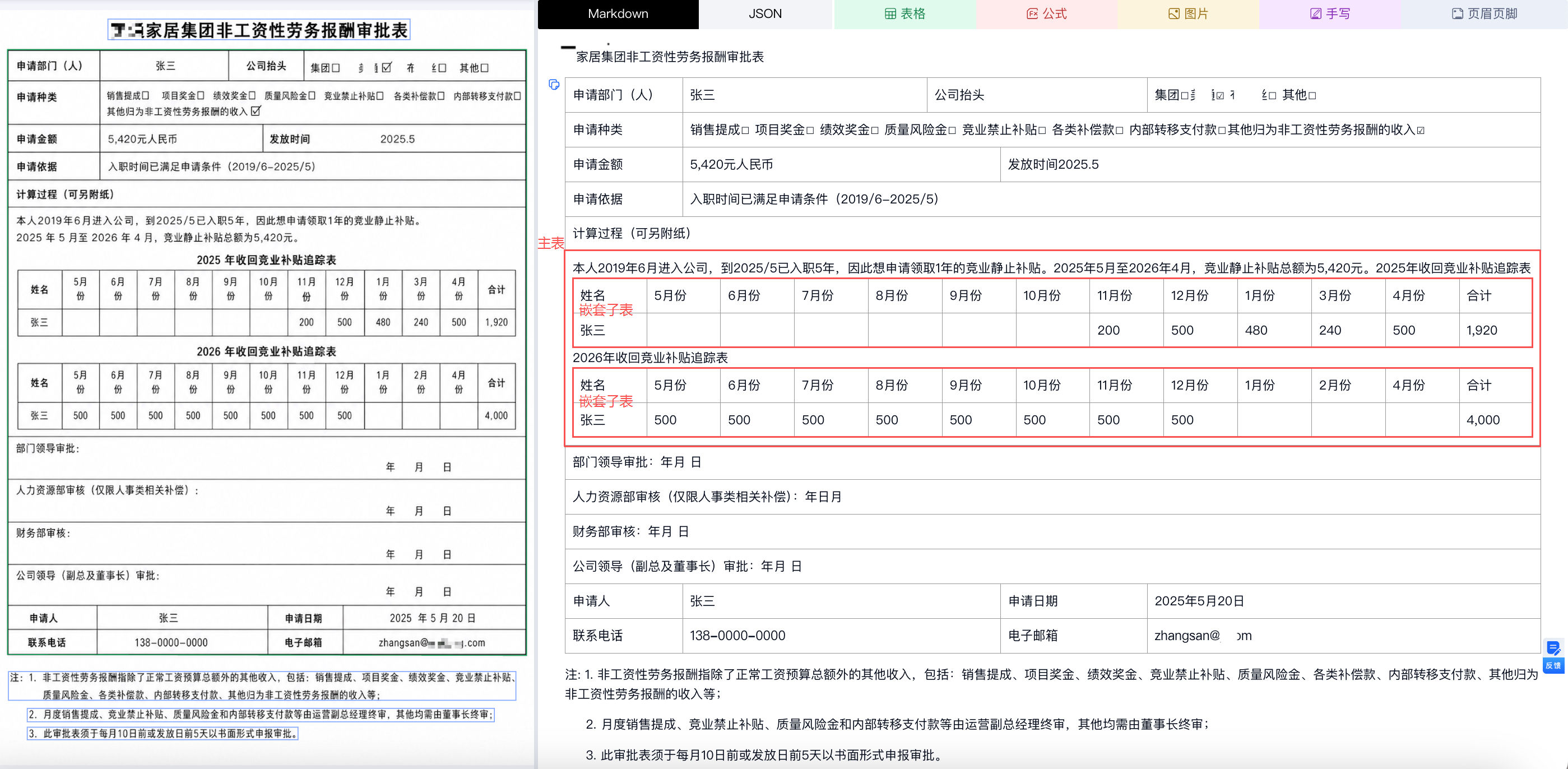Click the 2025.5 value in the original form
Image resolution: width=1568 pixels, height=769 pixels.
click(x=397, y=139)
